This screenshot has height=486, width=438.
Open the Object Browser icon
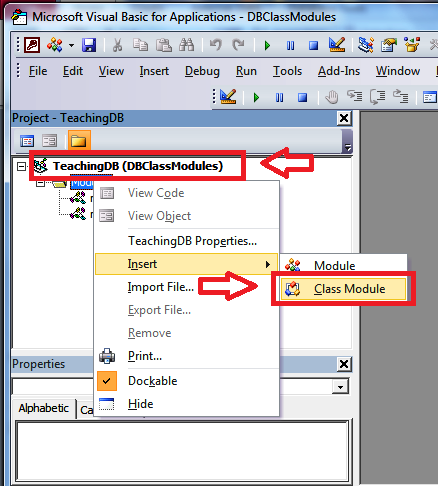(x=412, y=45)
